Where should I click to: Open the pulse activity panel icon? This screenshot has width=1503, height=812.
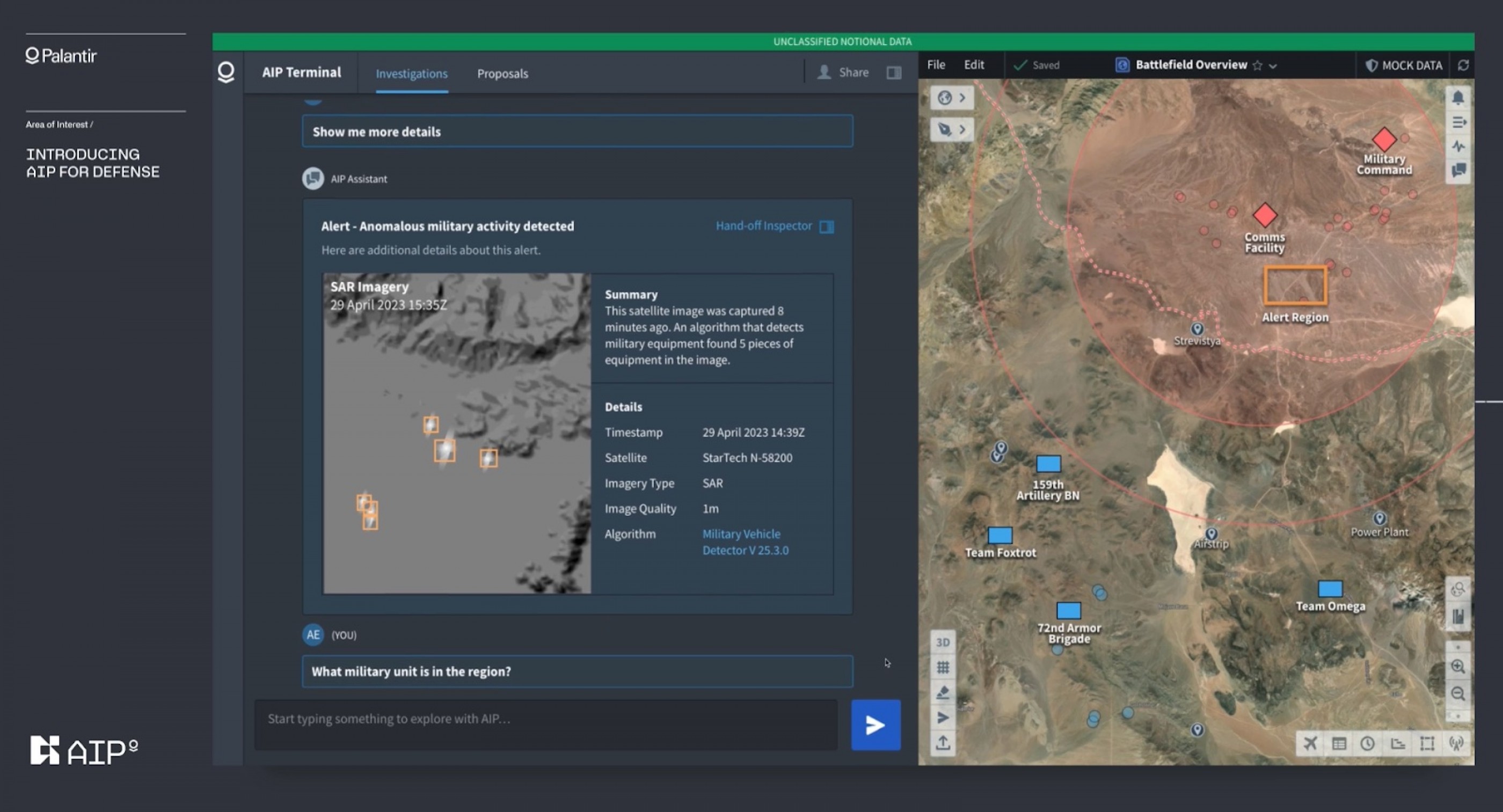(x=1458, y=147)
